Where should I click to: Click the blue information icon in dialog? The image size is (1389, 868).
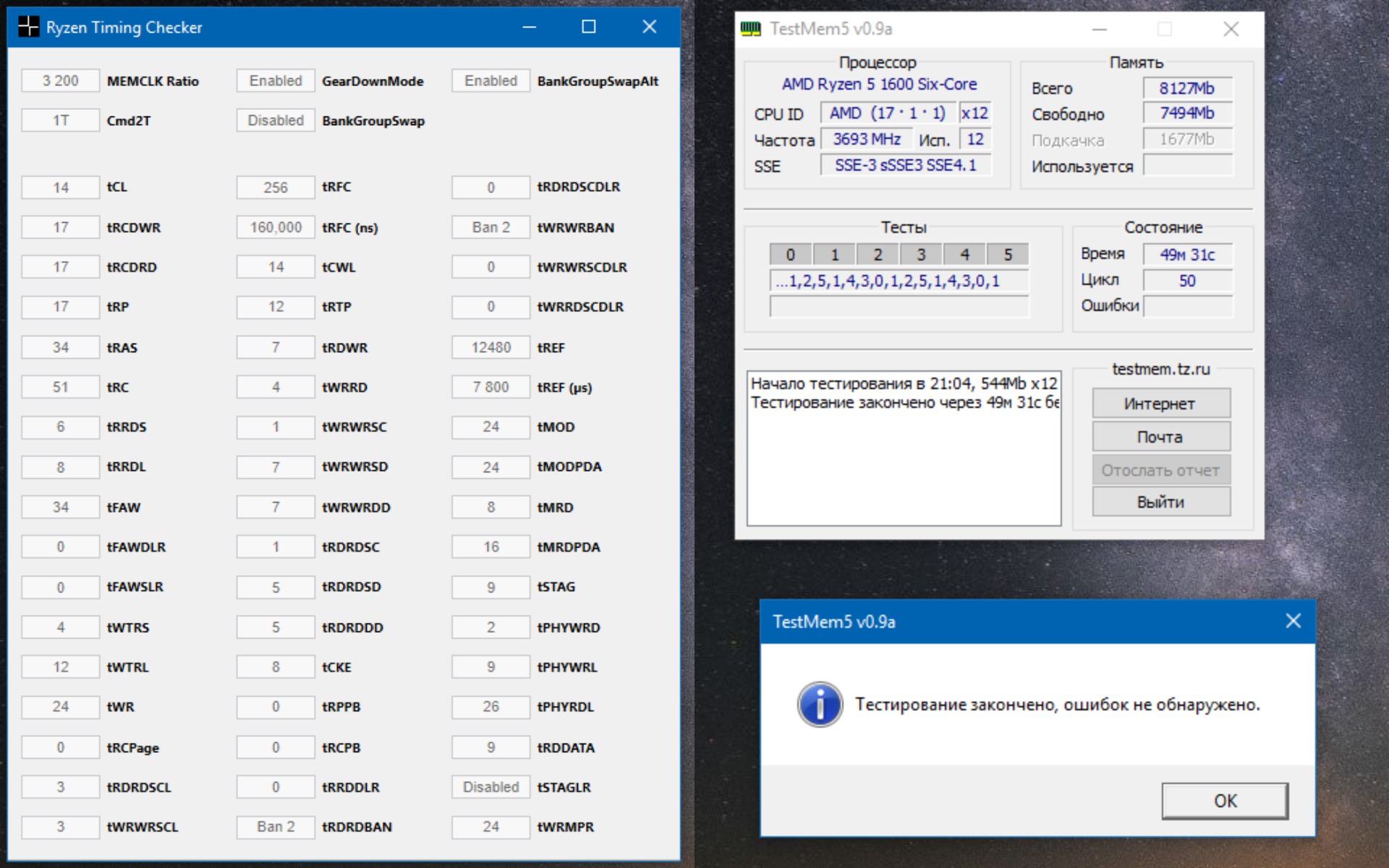tap(820, 704)
